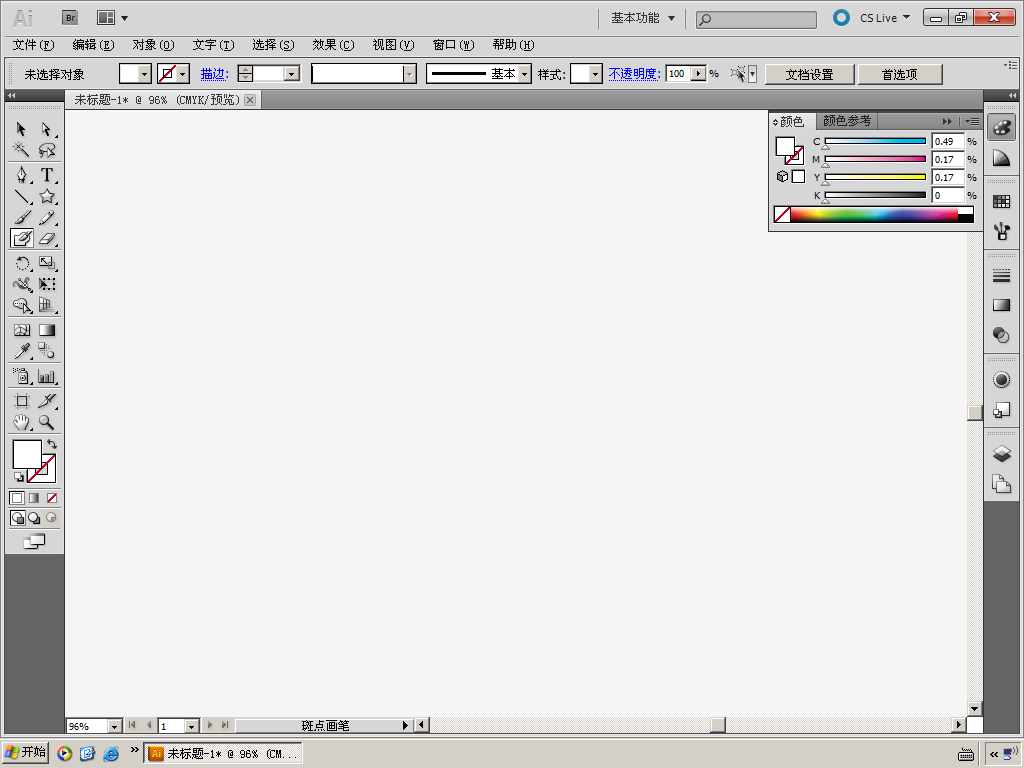Click the 文档设置 button
This screenshot has width=1024, height=768.
click(809, 74)
